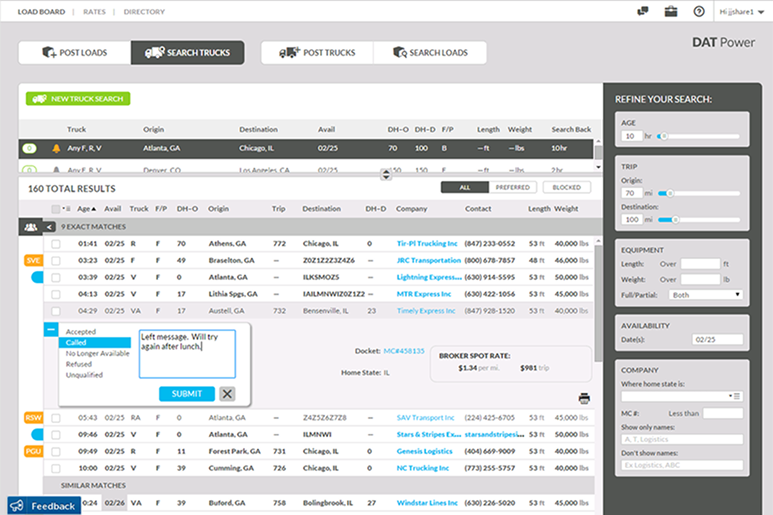Screen dimensions: 773x515
Task: Click the Feedback megaphone button
Action: point(44,506)
